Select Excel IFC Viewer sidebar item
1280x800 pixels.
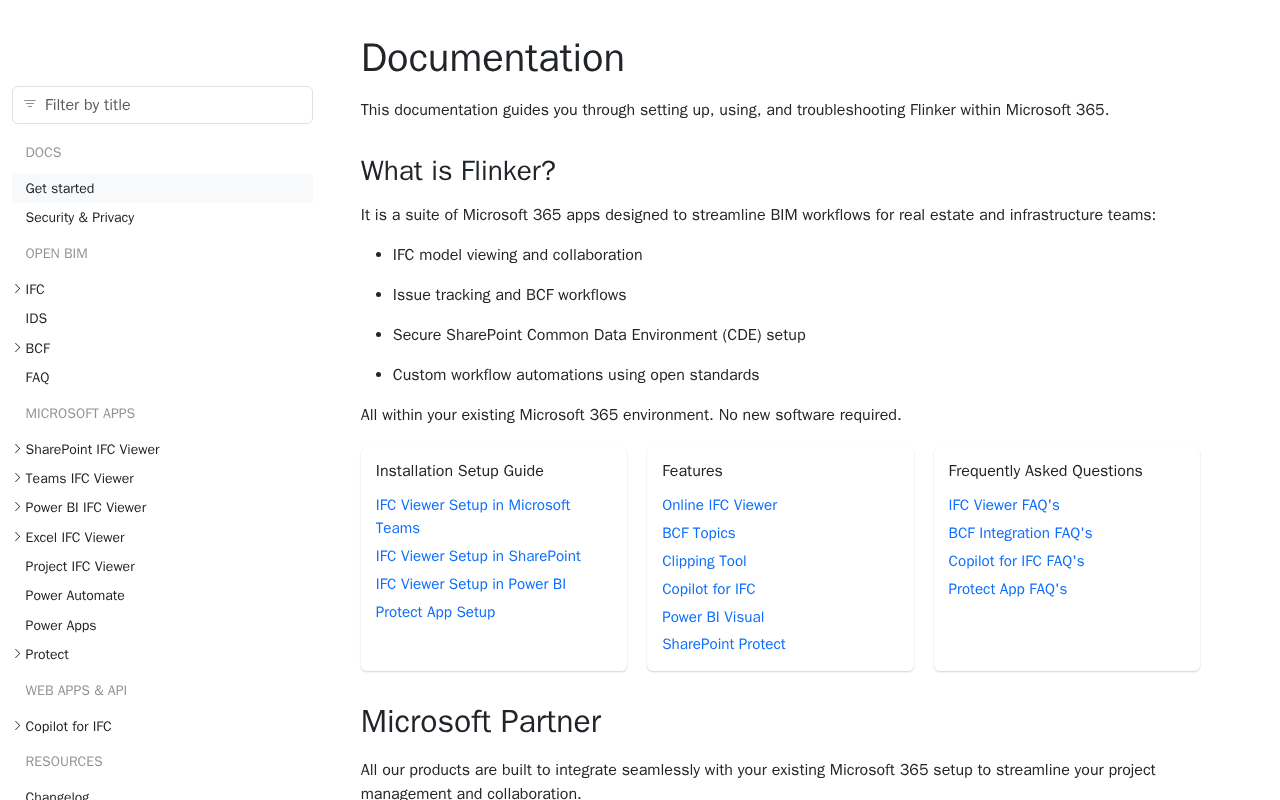(75, 538)
